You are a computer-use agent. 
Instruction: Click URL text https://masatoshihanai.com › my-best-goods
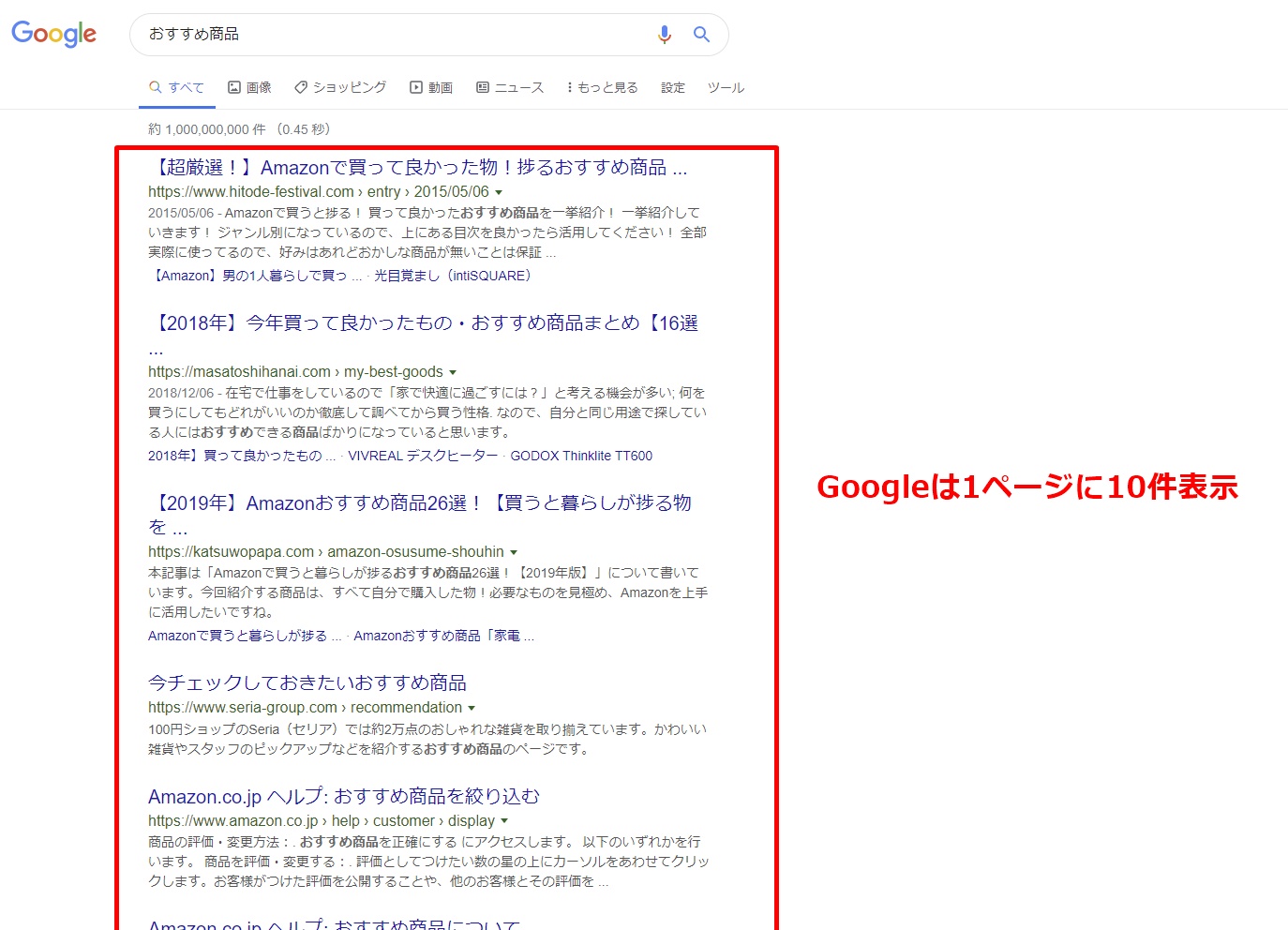tap(295, 372)
